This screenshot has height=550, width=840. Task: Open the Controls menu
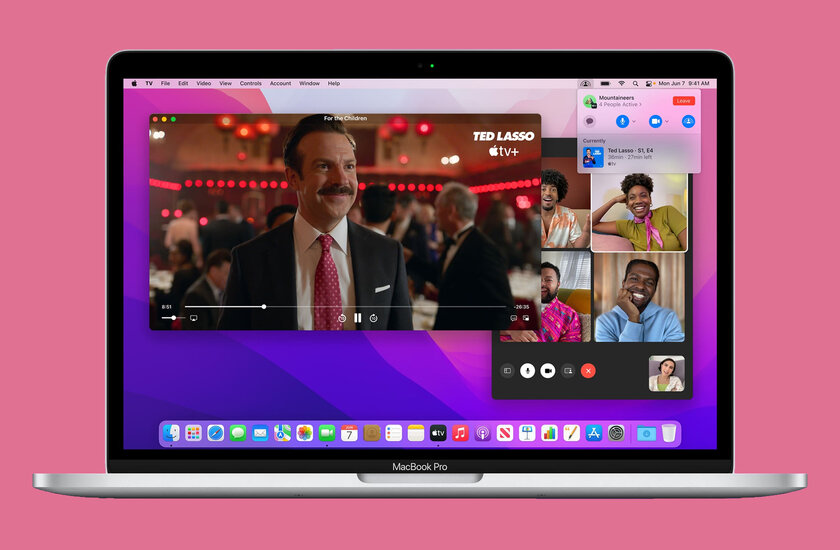click(251, 84)
